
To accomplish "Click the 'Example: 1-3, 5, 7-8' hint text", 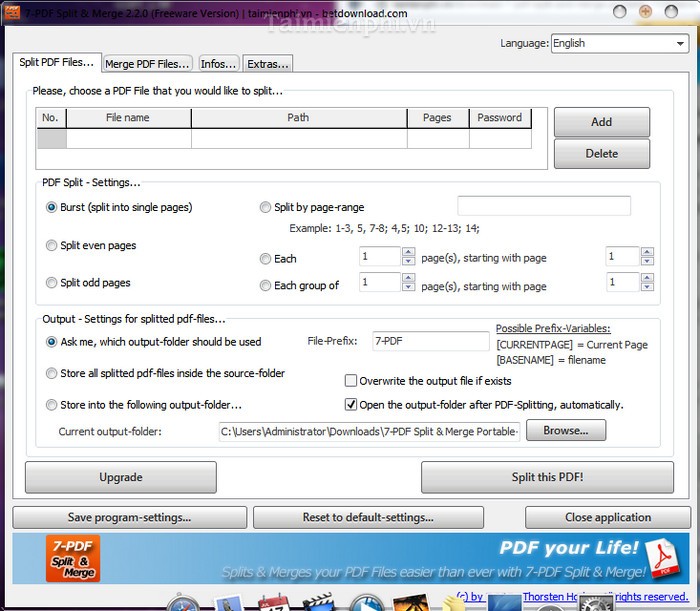I will 384,229.
